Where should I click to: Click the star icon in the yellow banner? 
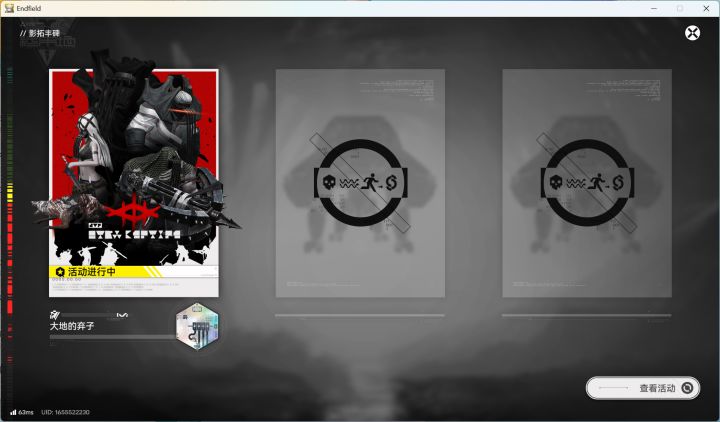[x=60, y=272]
